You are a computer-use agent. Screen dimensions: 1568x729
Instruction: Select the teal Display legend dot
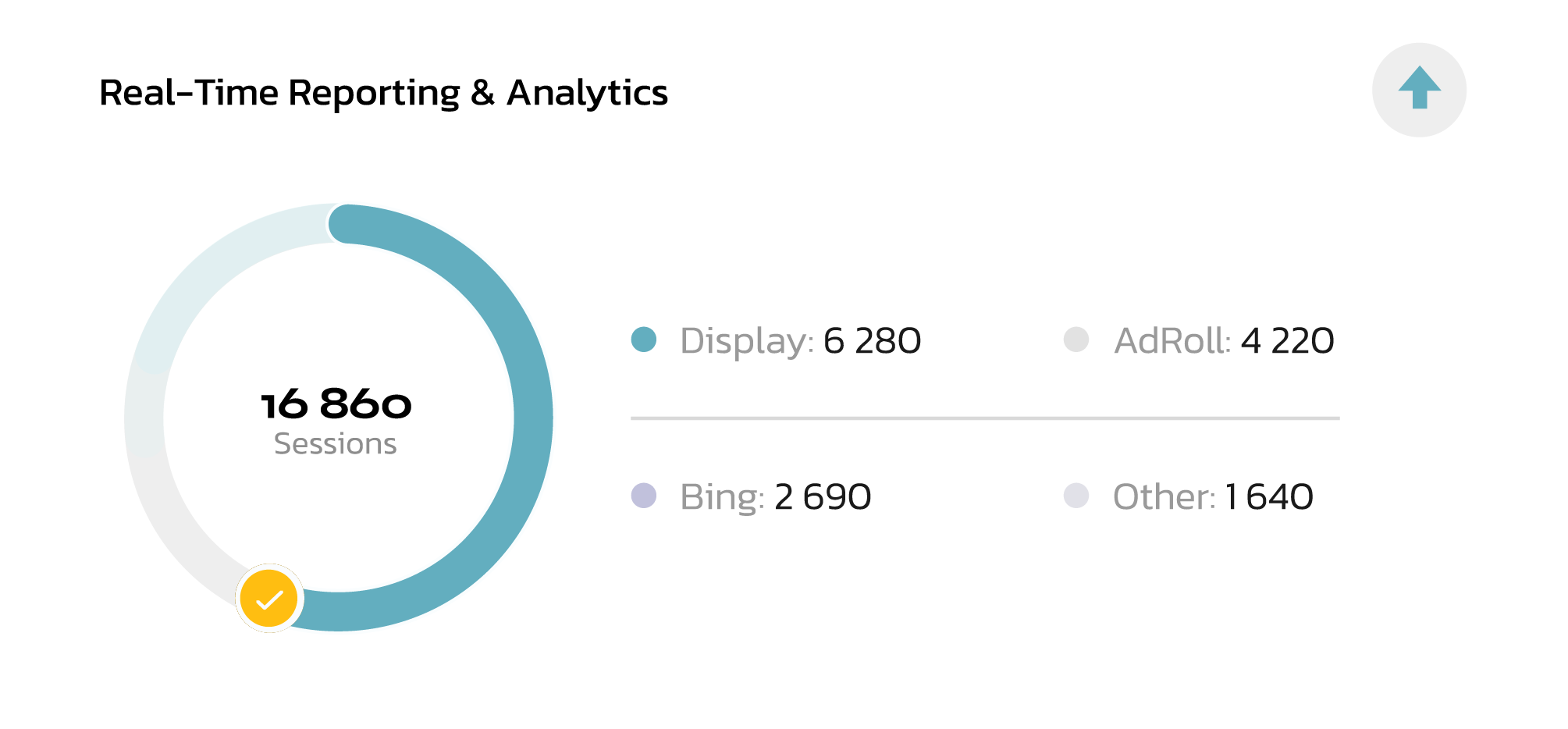coord(644,340)
